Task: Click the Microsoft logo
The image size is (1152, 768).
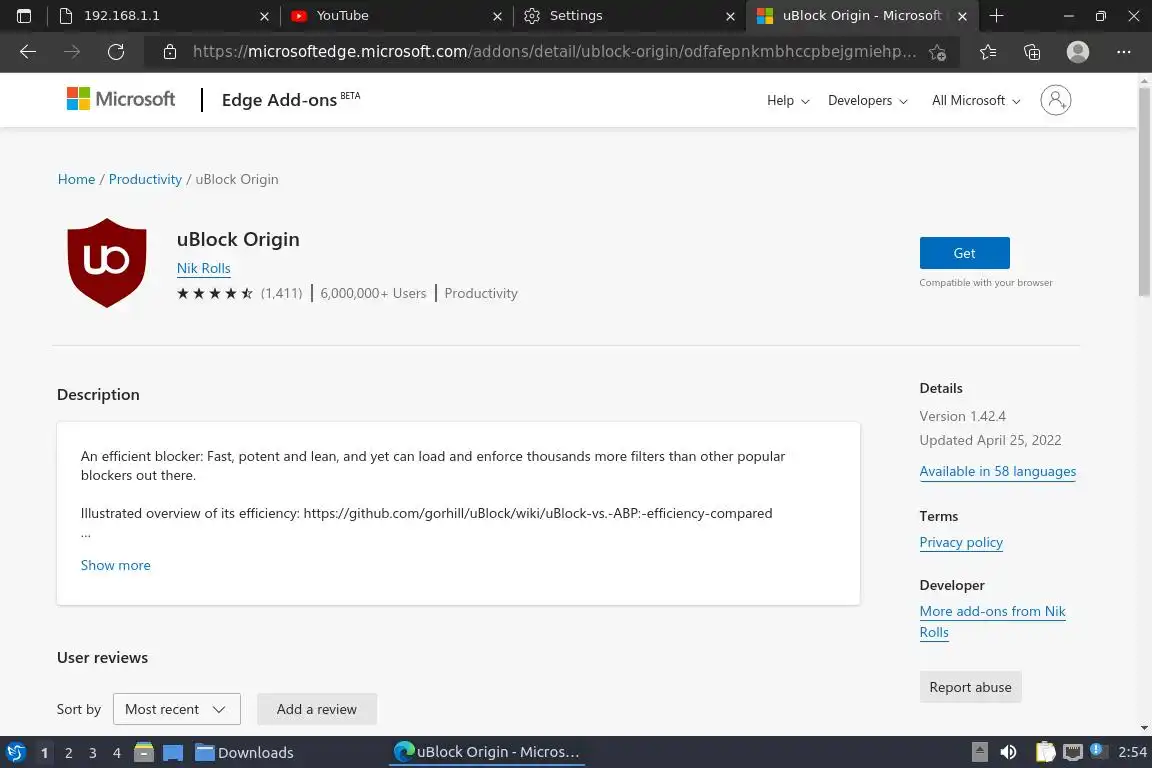Action: (x=120, y=98)
